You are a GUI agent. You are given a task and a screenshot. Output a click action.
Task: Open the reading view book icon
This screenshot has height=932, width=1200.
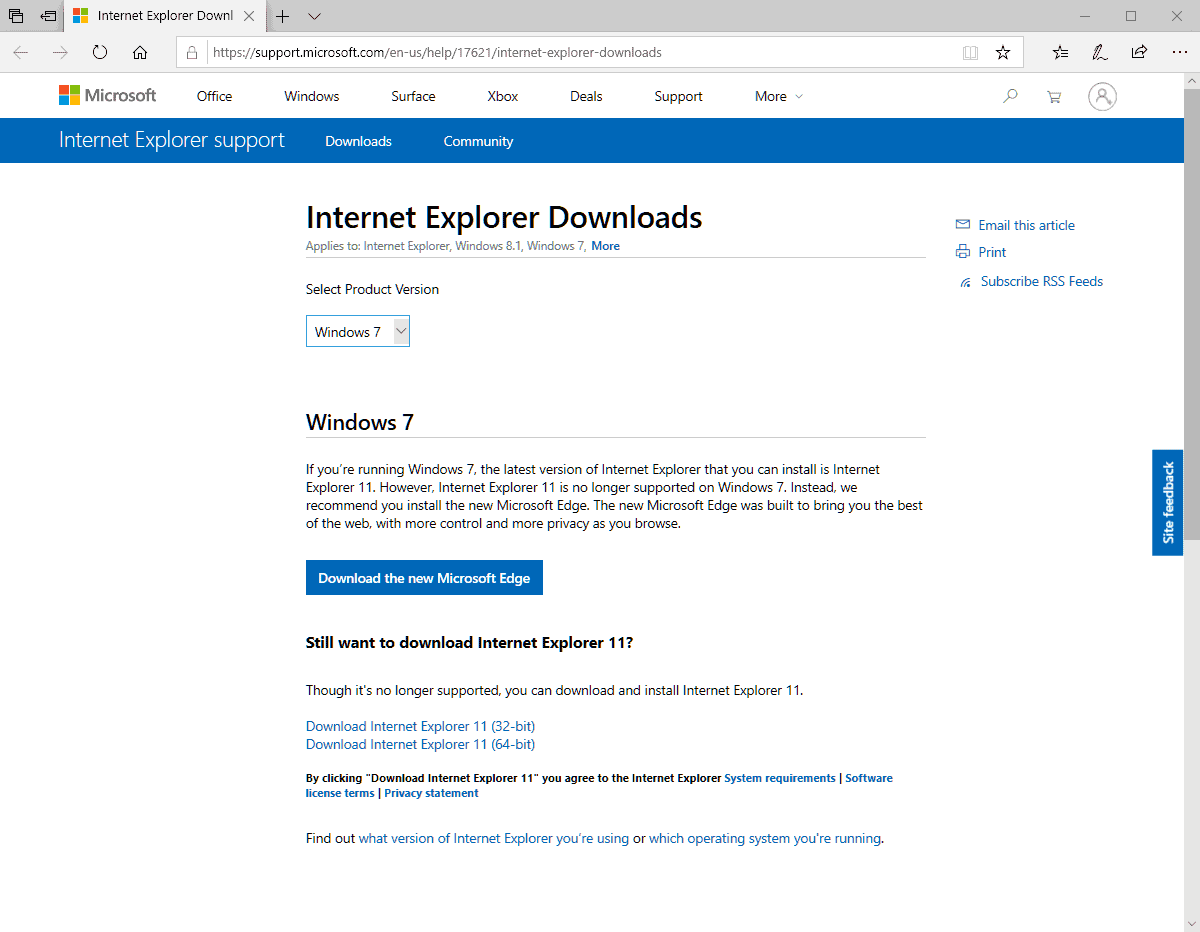point(970,52)
